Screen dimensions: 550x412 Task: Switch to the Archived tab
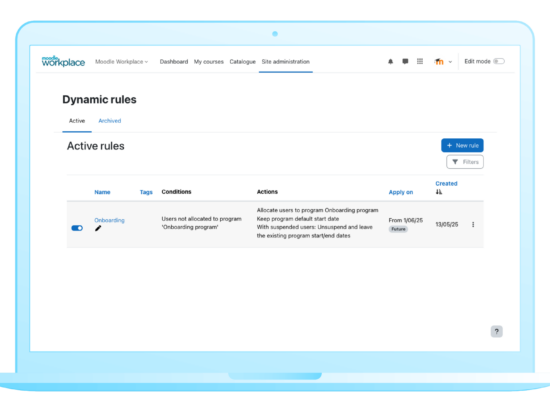click(110, 121)
